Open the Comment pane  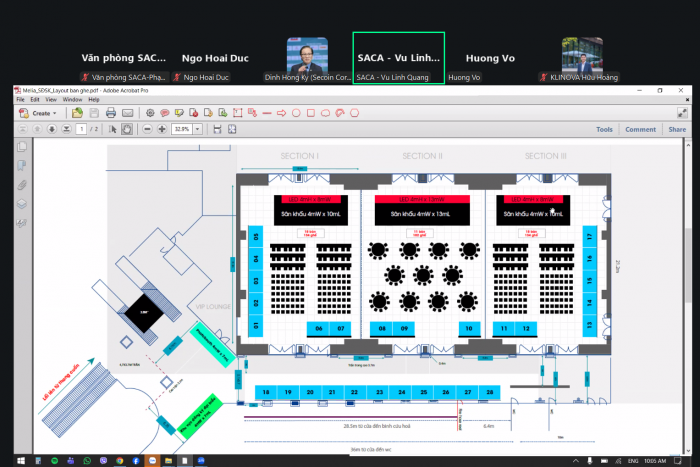(640, 129)
